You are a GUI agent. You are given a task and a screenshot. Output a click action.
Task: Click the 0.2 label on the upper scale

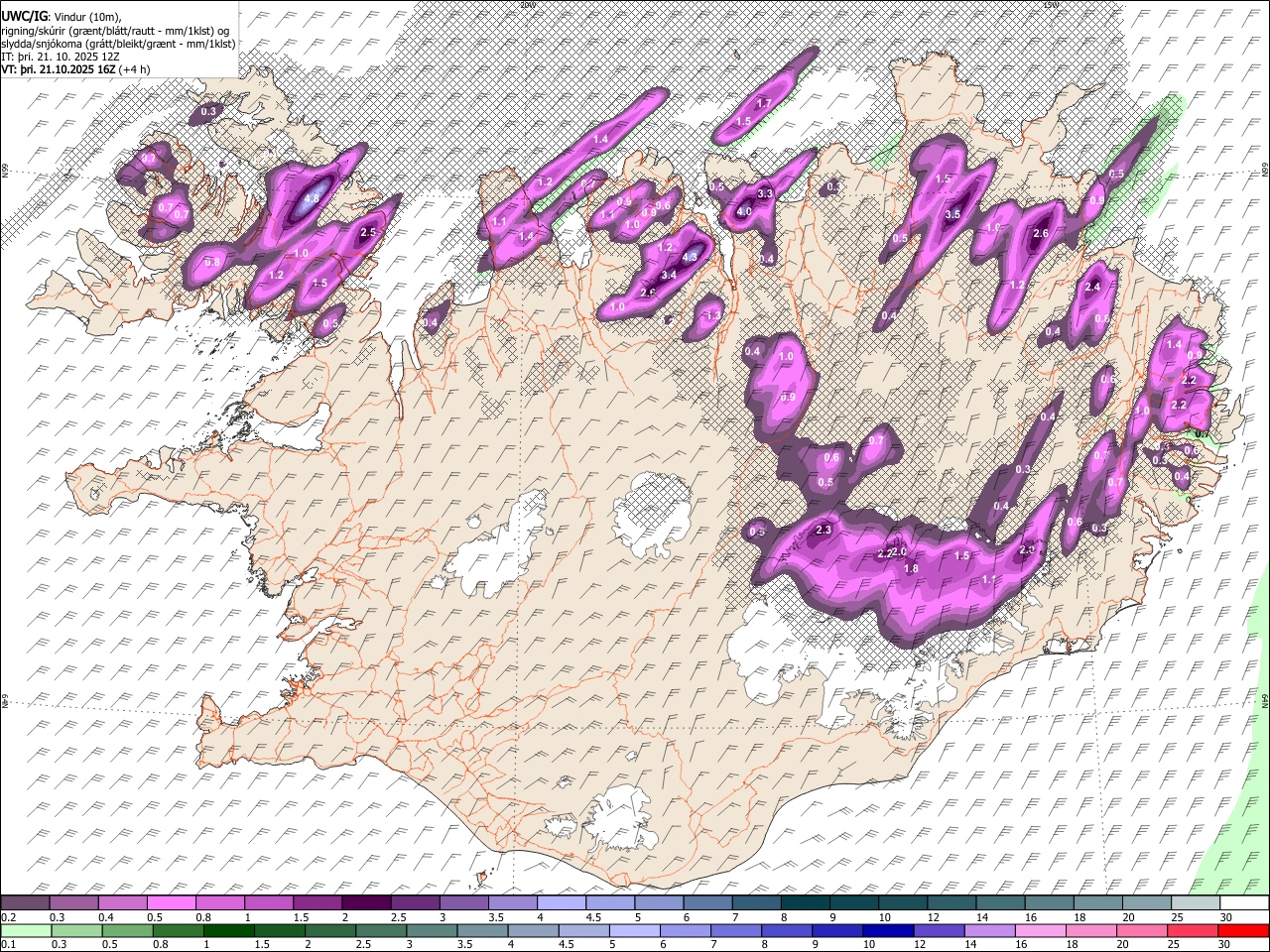(9, 917)
